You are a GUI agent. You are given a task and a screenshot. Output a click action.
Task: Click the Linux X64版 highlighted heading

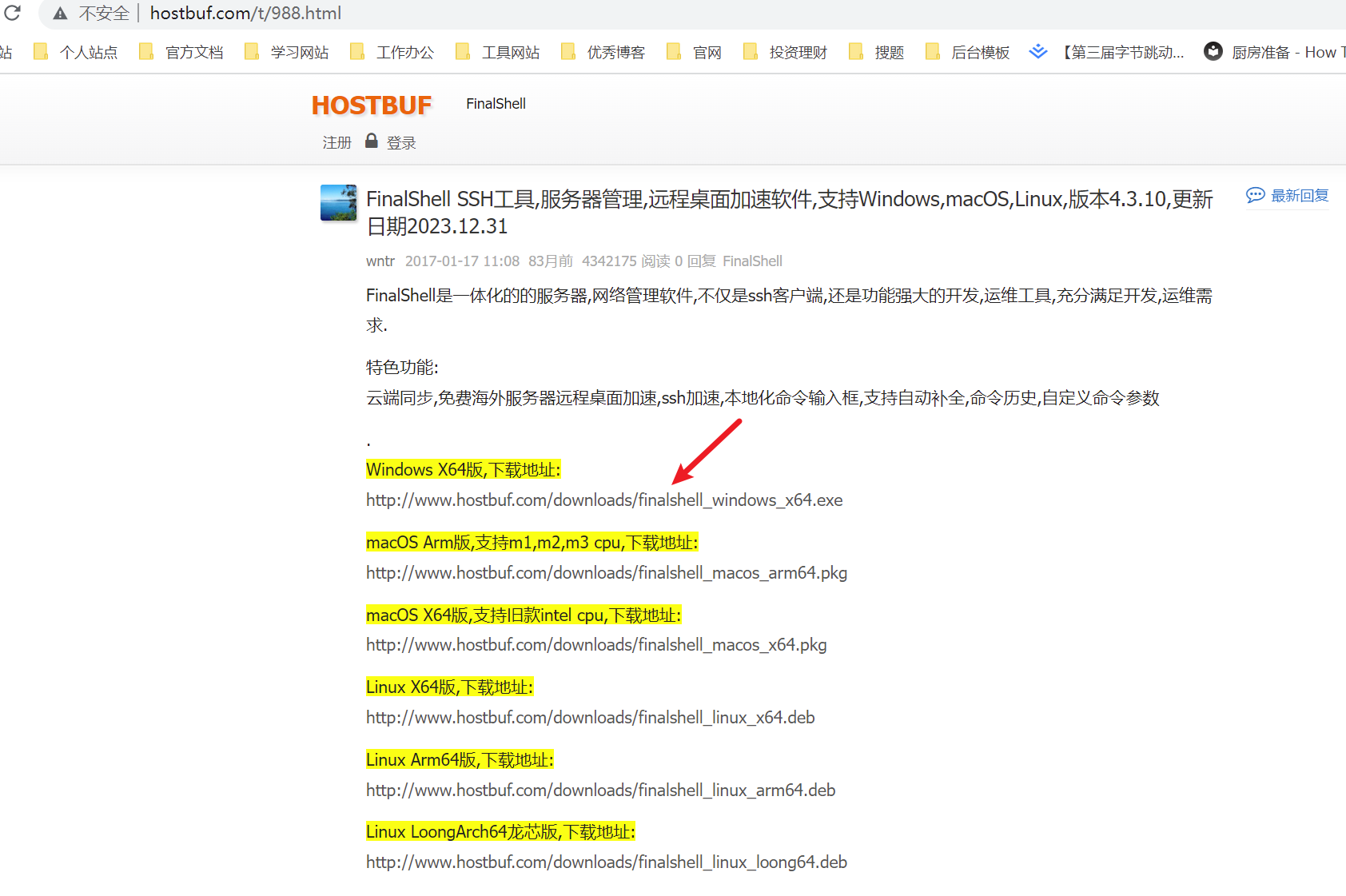tap(449, 687)
